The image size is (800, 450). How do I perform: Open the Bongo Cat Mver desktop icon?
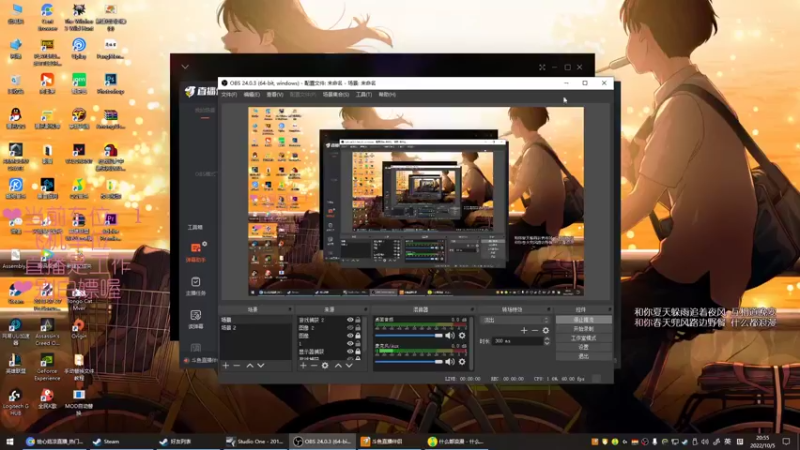[79, 291]
